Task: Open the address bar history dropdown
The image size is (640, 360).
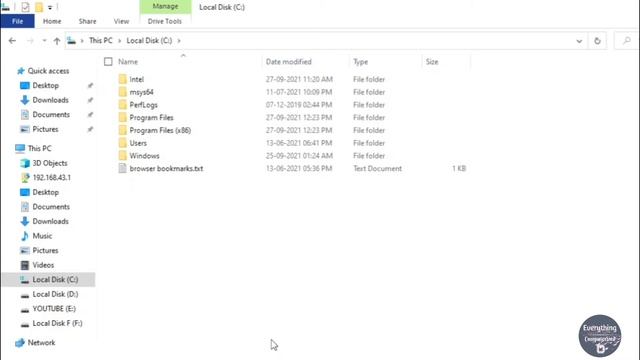Action: click(x=579, y=41)
